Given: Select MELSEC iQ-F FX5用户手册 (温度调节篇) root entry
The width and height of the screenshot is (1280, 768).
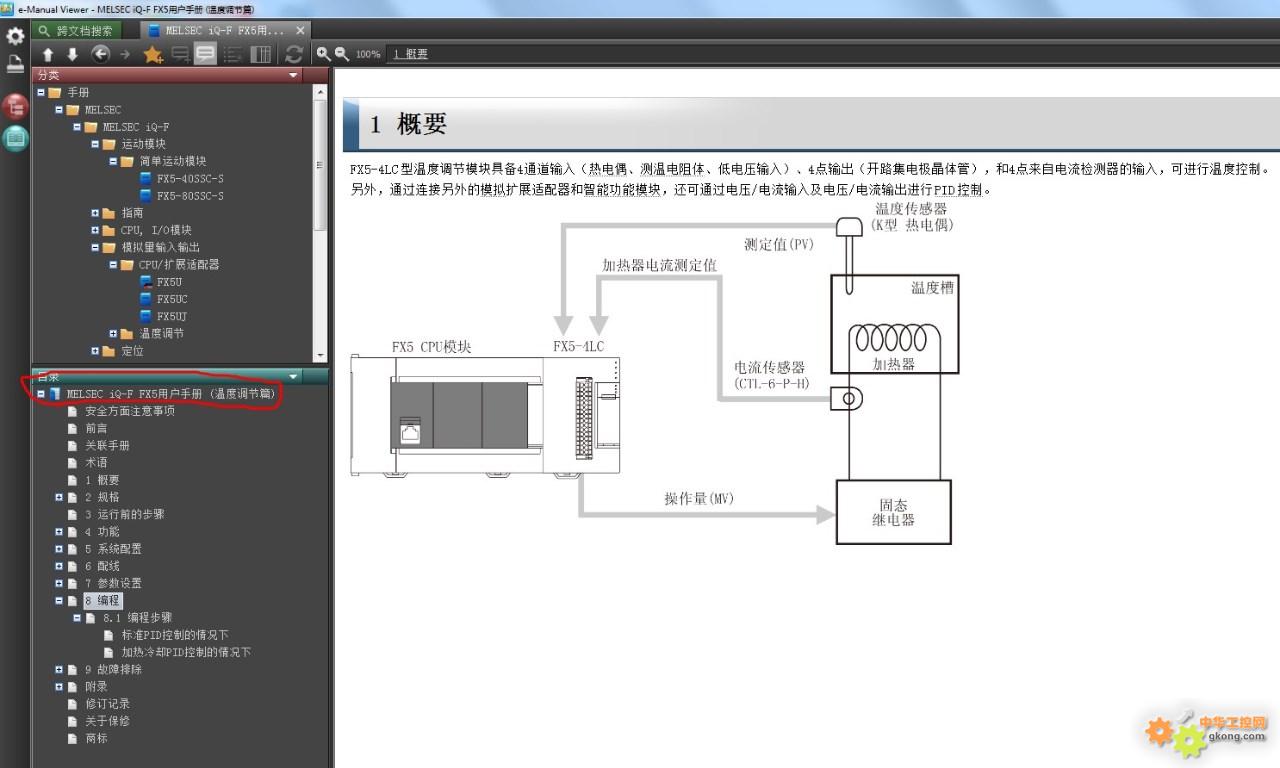Looking at the screenshot, I should pos(170,394).
